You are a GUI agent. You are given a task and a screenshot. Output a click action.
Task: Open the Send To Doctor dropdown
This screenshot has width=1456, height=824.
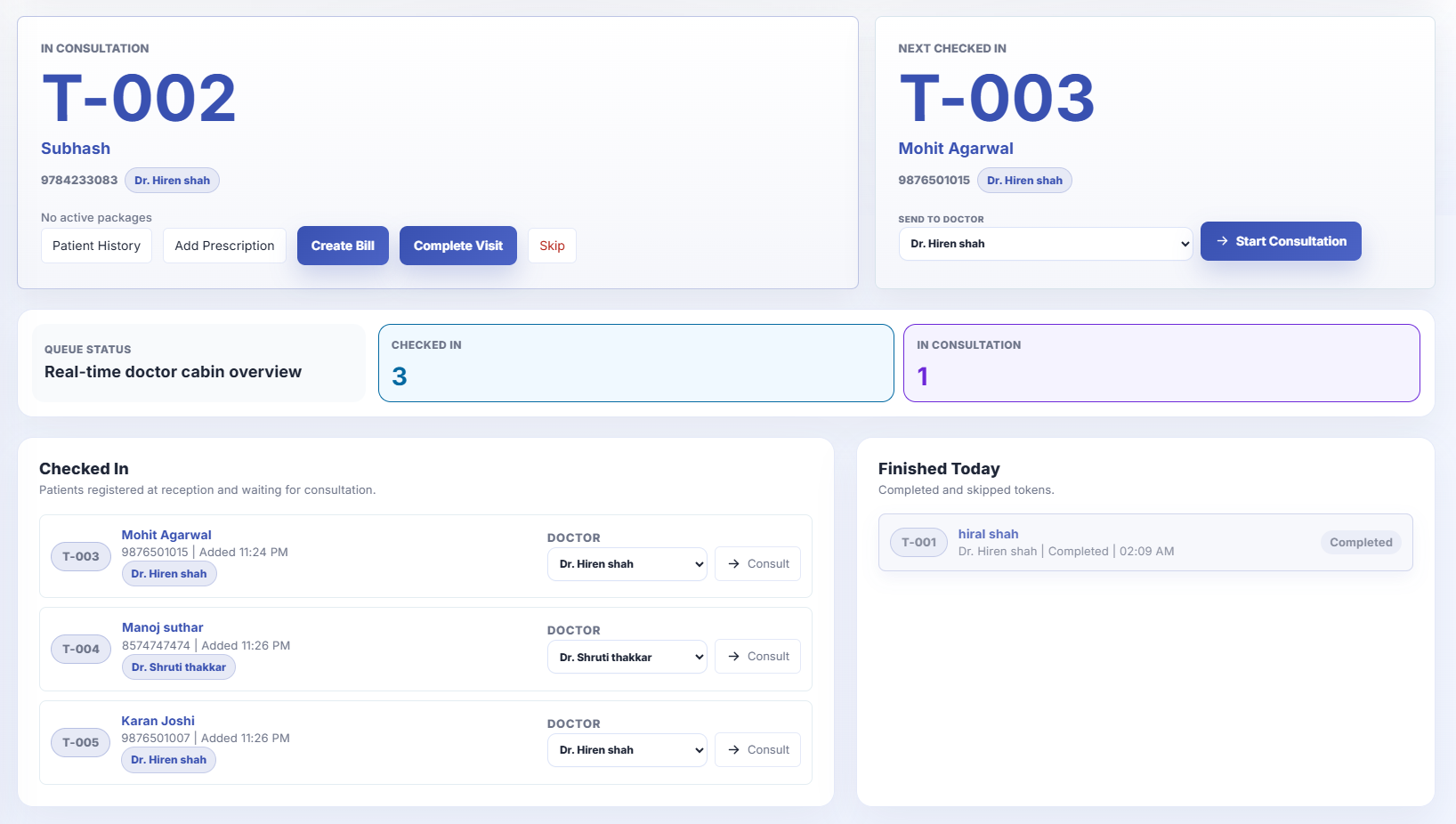tap(1045, 244)
